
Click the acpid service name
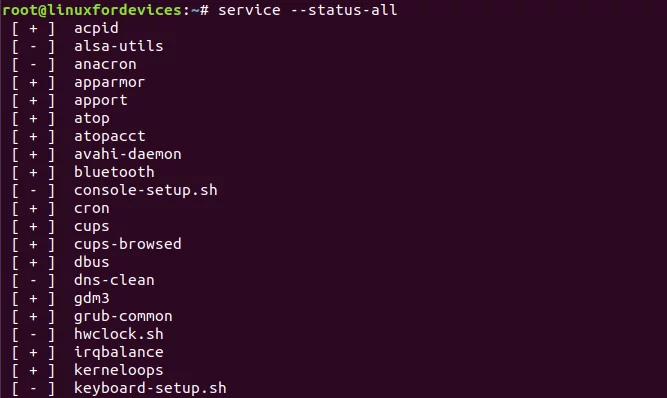96,28
